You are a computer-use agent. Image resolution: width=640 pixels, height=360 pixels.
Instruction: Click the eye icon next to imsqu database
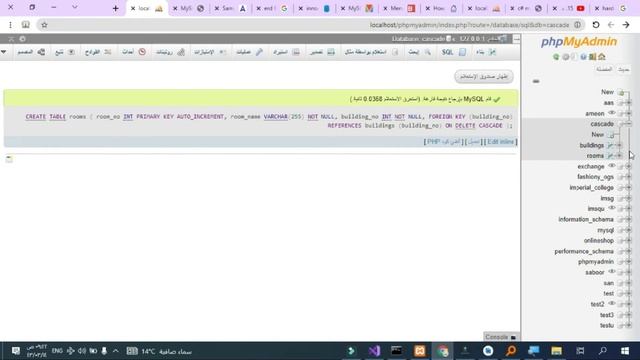611,208
